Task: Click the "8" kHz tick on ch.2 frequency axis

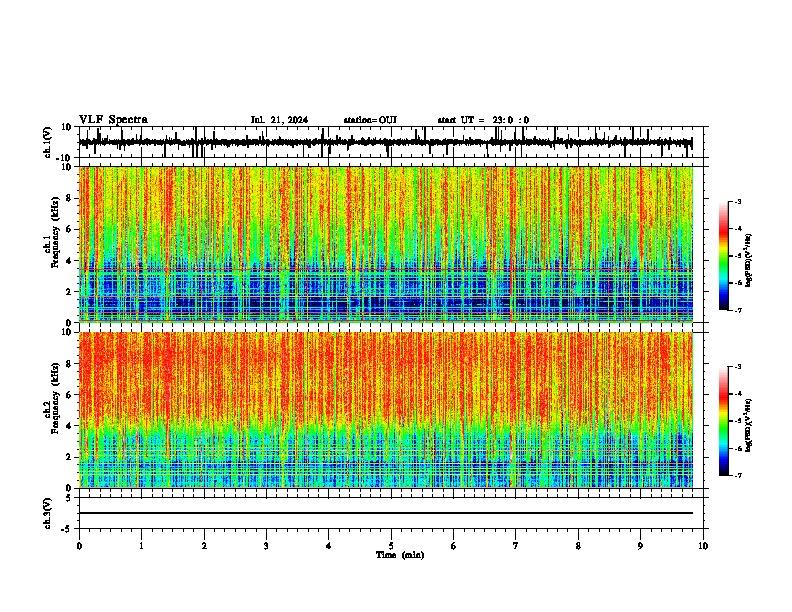Action: pos(70,364)
